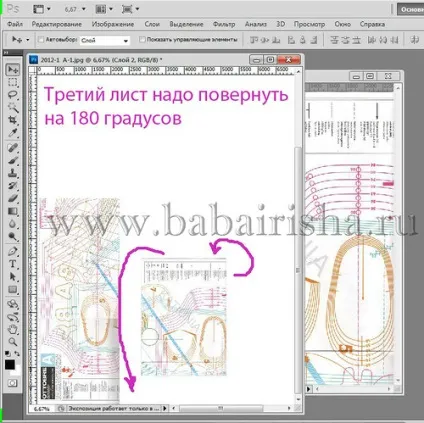This screenshot has height=423, width=424.
Task: Select the Zoom tool in the toolbox
Action: click(x=13, y=342)
